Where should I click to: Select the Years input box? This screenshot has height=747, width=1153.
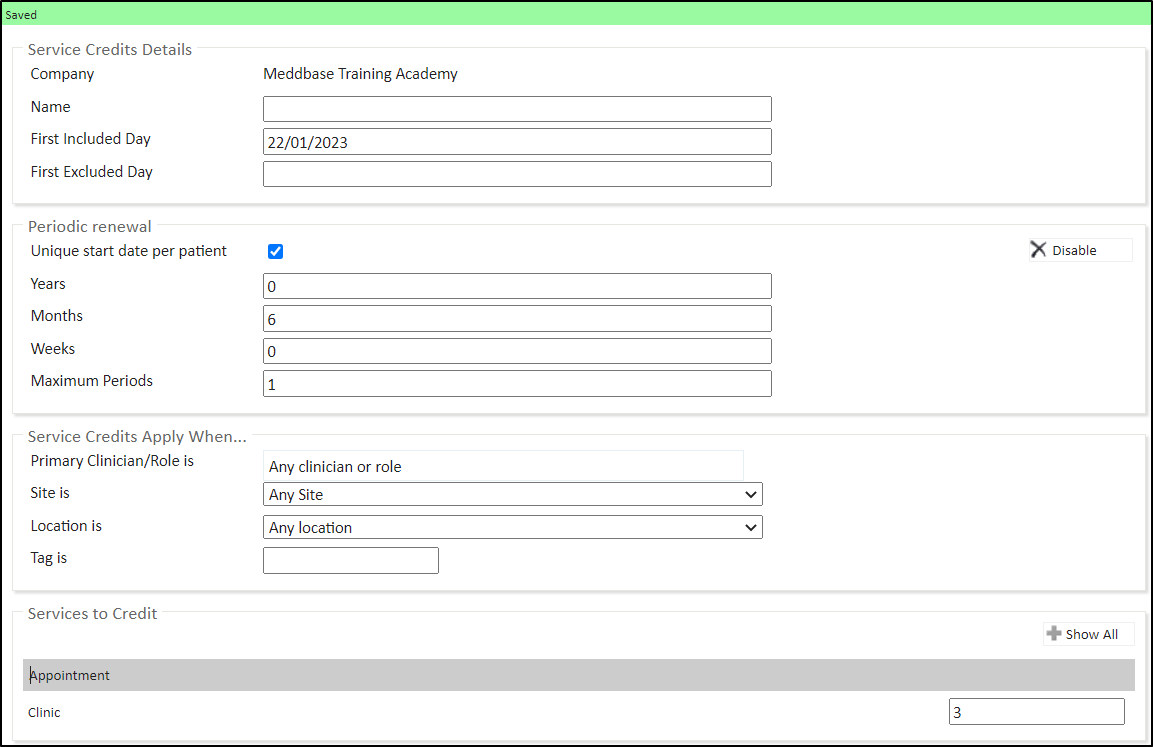click(517, 286)
